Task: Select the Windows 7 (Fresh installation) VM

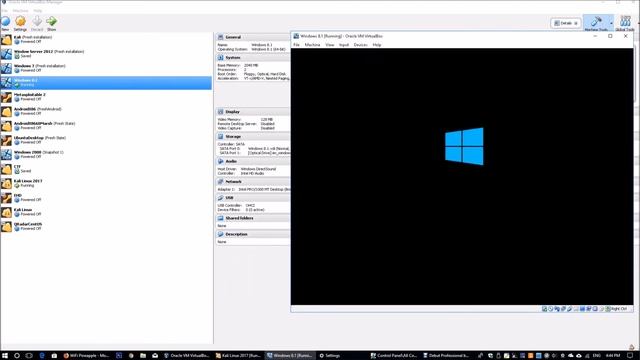Action: point(106,68)
